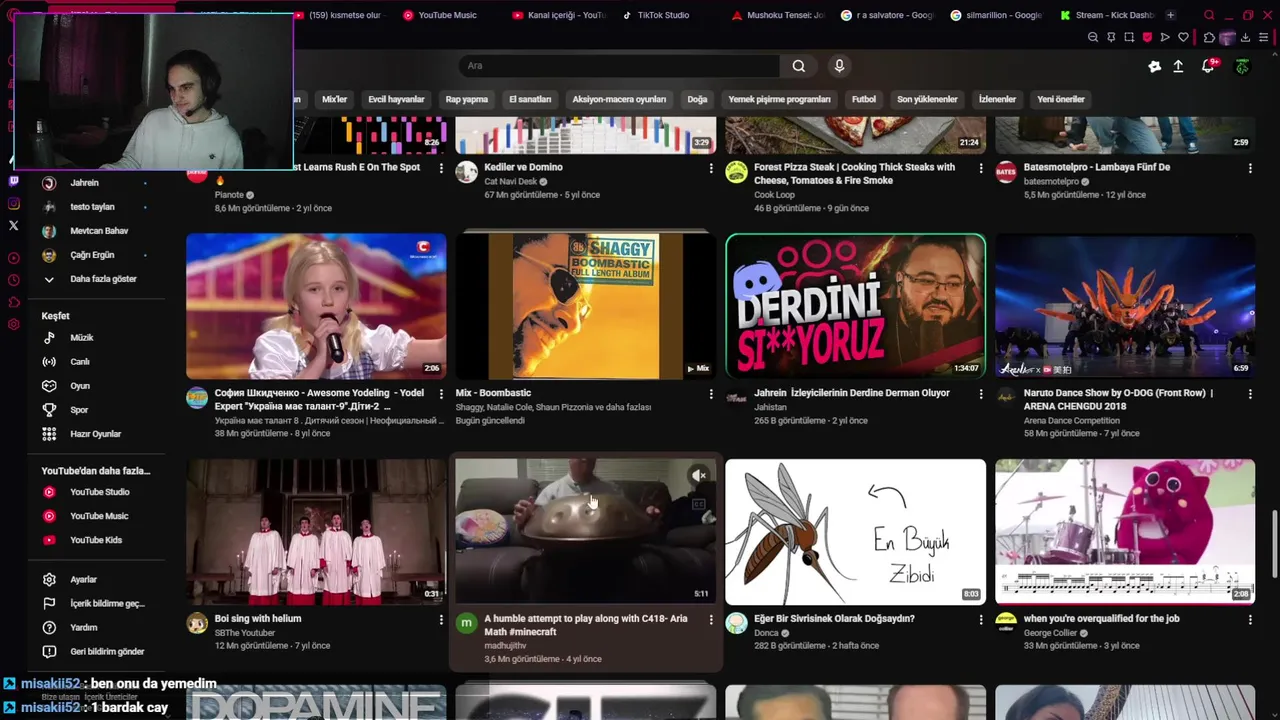
Task: Open options menu for Naruto Dance Show video
Action: 1250,394
